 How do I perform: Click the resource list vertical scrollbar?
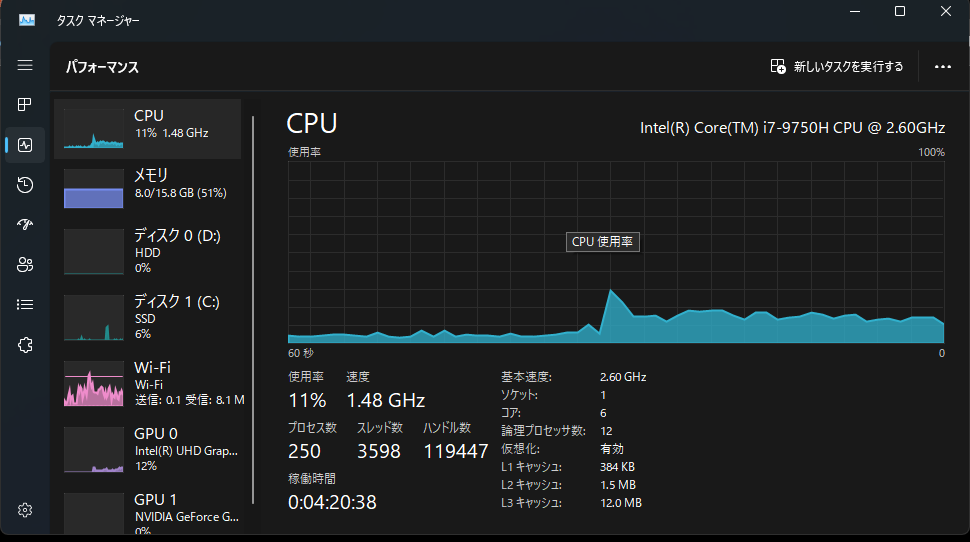point(253,309)
